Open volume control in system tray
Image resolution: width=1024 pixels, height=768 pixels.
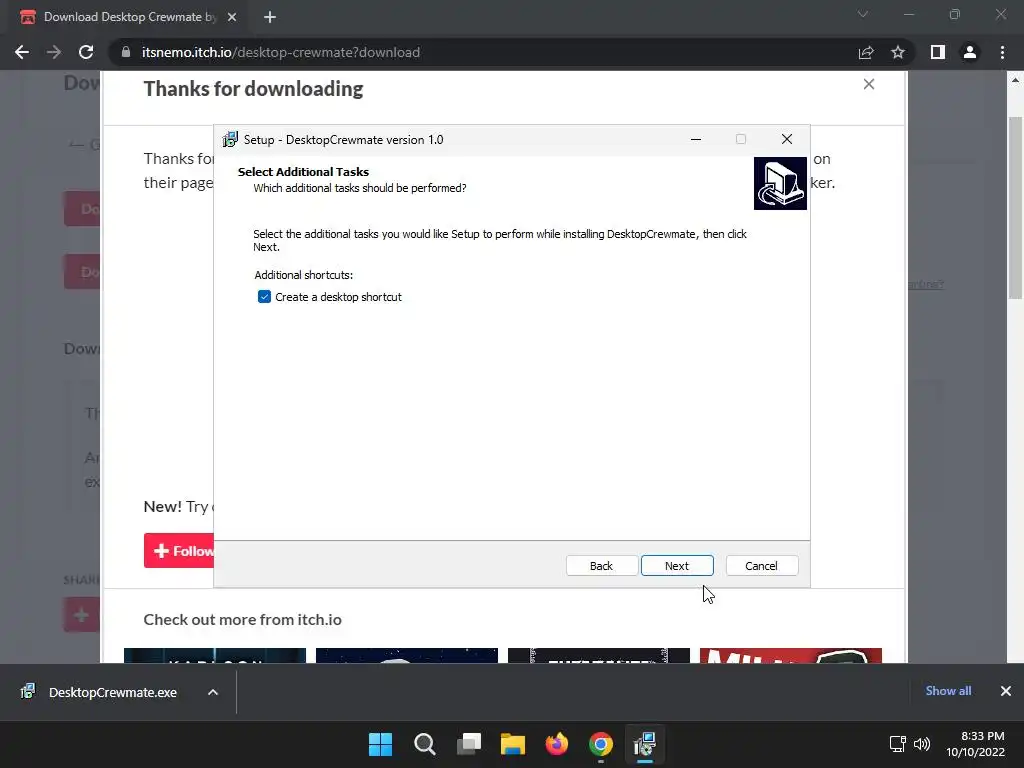click(922, 744)
